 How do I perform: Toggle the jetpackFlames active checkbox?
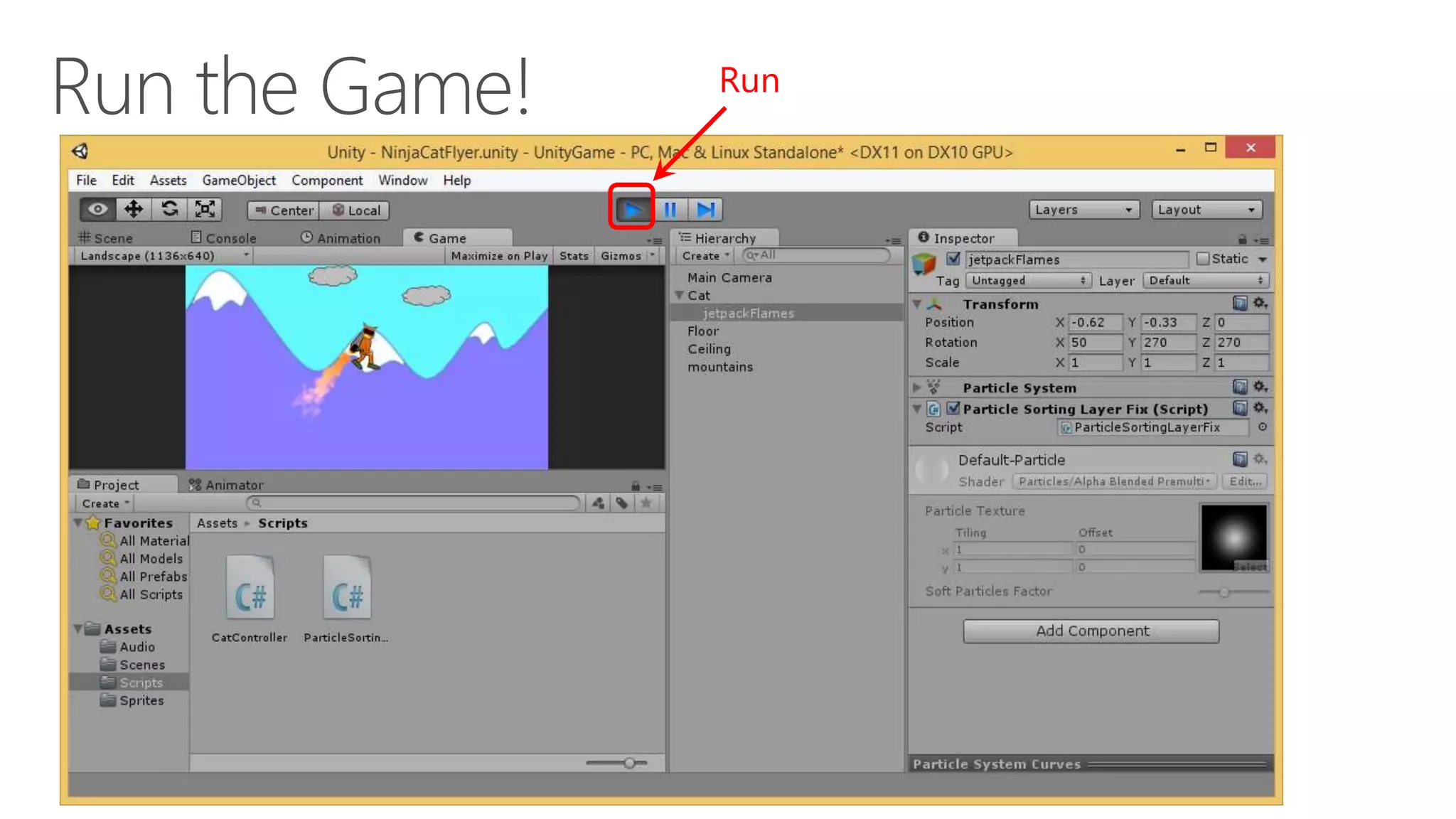coord(953,259)
